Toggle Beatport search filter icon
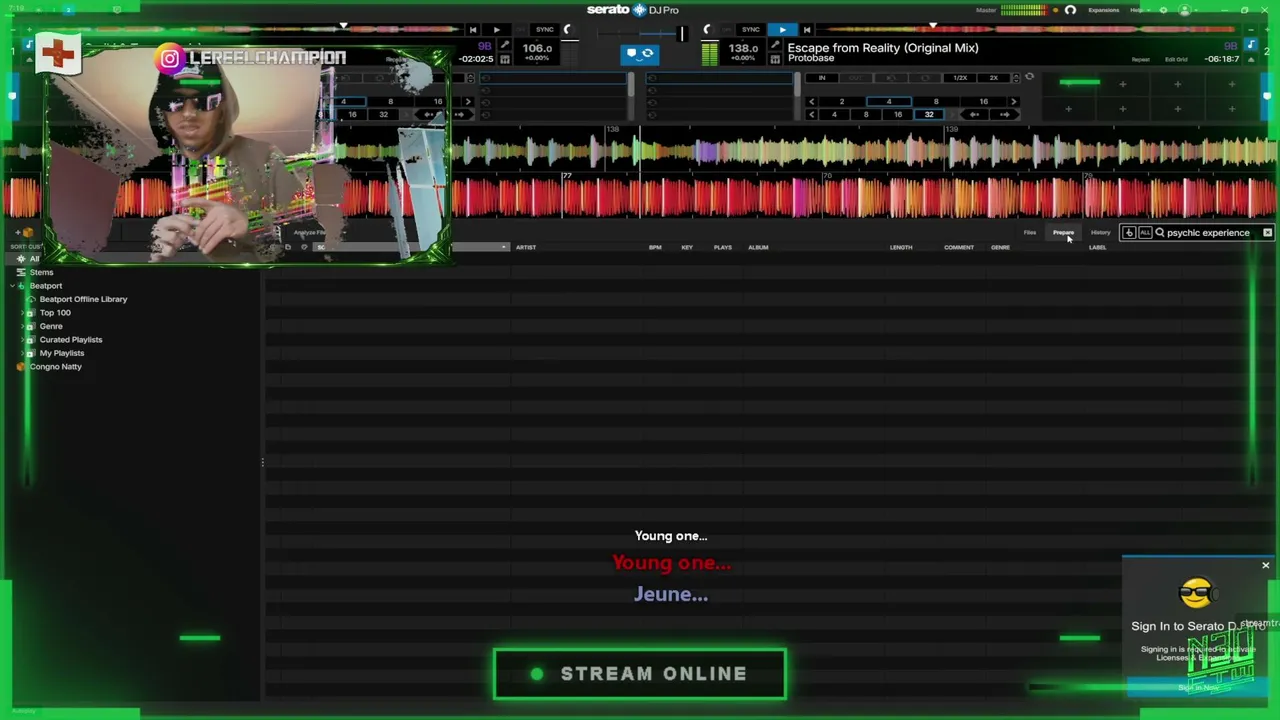The image size is (1280, 720). (x=1129, y=233)
